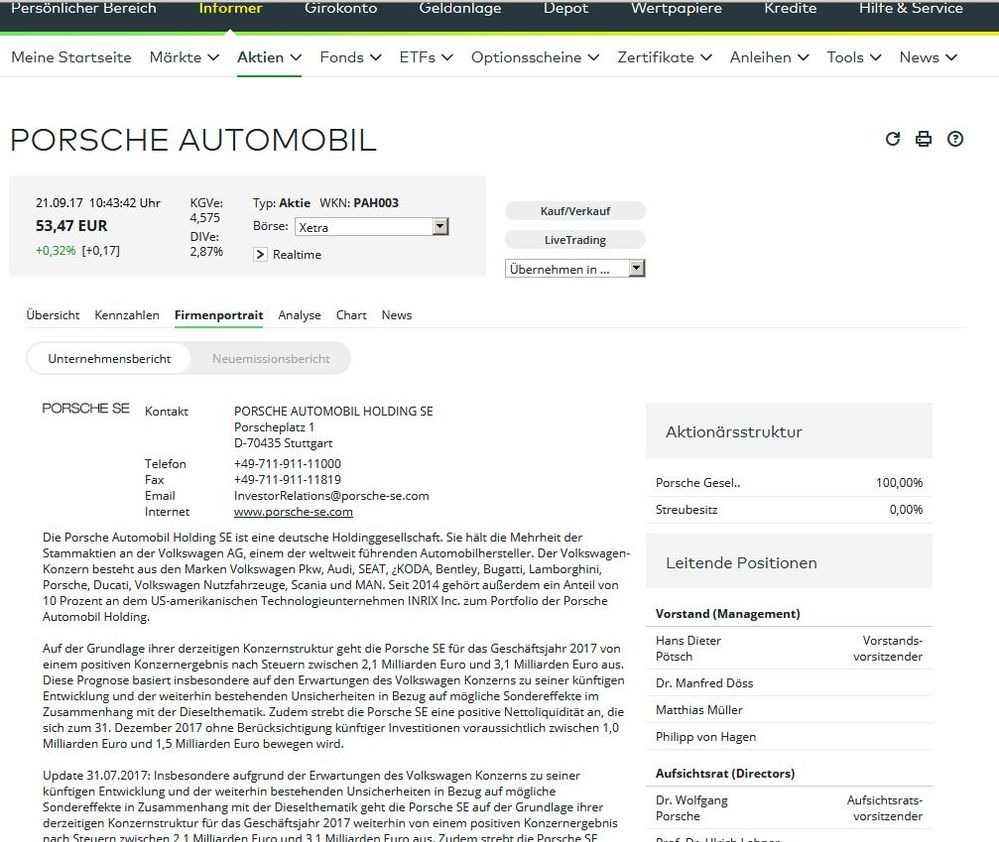999x842 pixels.
Task: Click the LiveTrading button
Action: tap(574, 238)
